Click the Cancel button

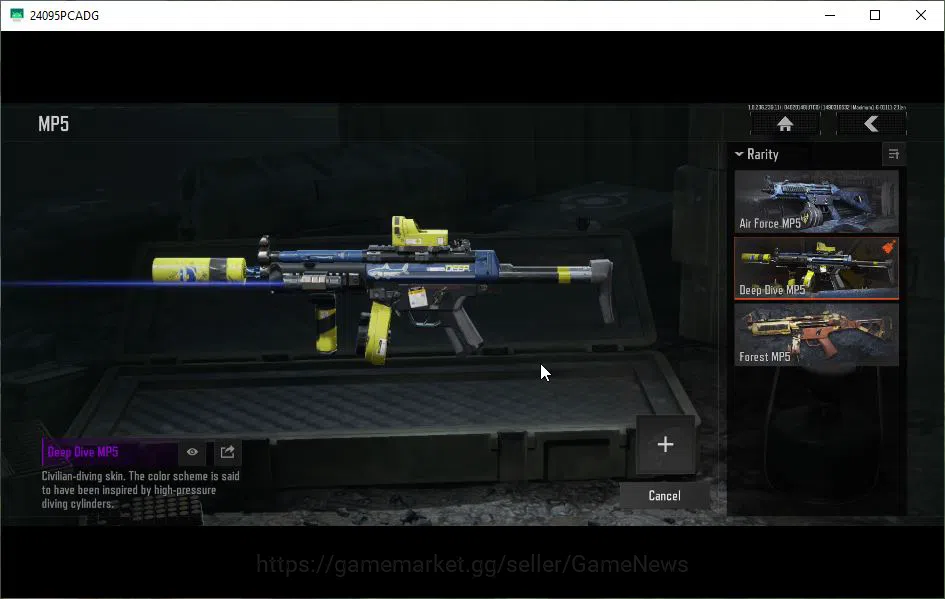coord(664,496)
